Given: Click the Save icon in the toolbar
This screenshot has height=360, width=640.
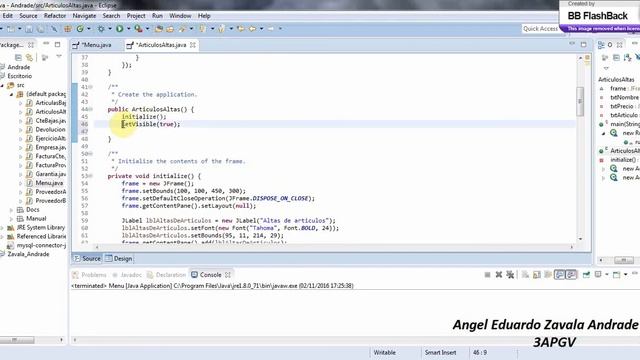Looking at the screenshot, I should click(29, 29).
